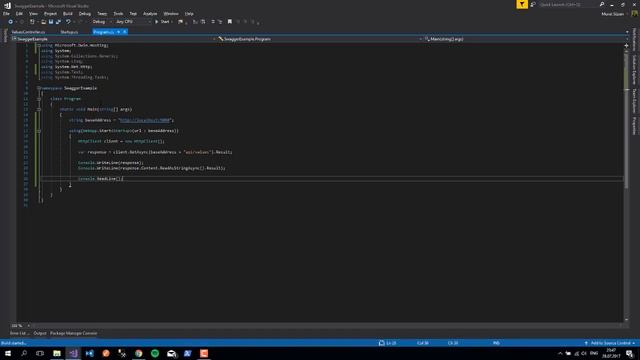Close the Program.cs tab
The image size is (640, 360).
pyautogui.click(x=124, y=32)
